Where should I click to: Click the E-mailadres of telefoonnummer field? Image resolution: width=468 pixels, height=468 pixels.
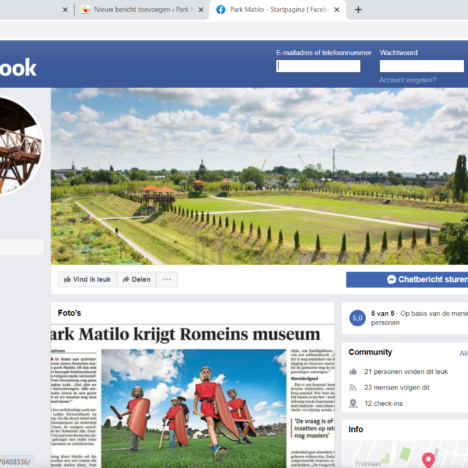tap(318, 66)
